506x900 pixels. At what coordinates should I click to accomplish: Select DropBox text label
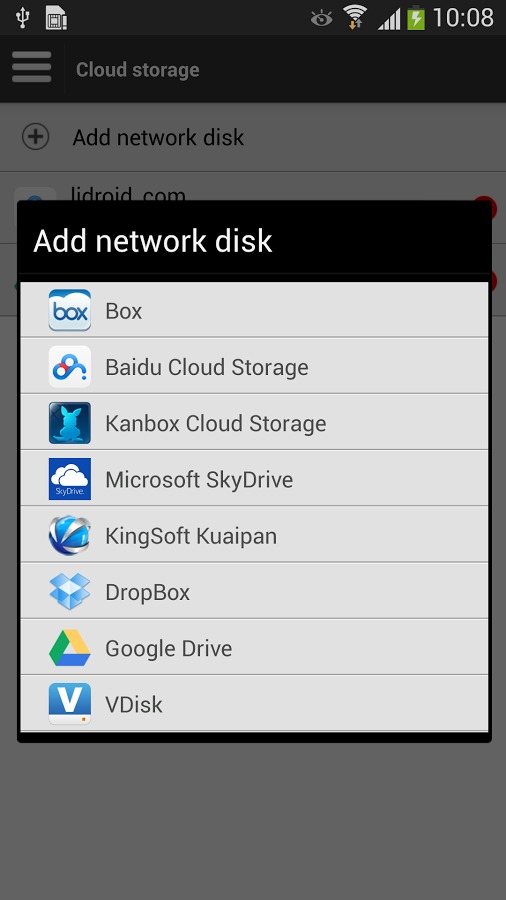[x=147, y=592]
